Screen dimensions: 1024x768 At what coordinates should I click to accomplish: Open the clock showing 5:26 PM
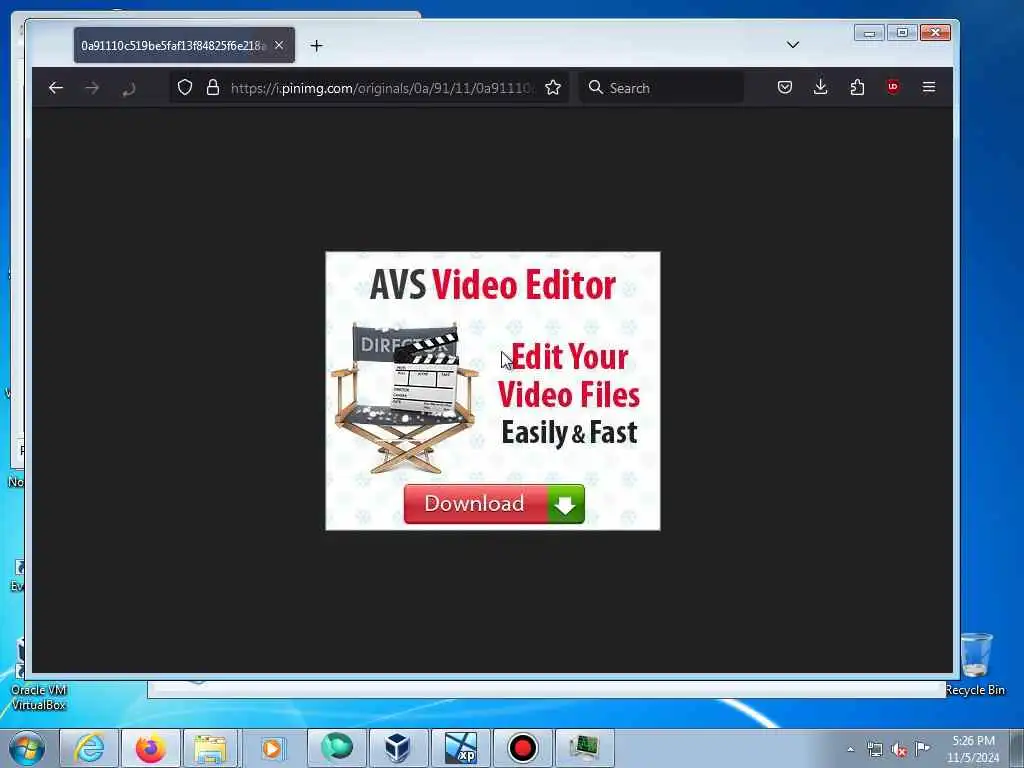[x=973, y=749]
